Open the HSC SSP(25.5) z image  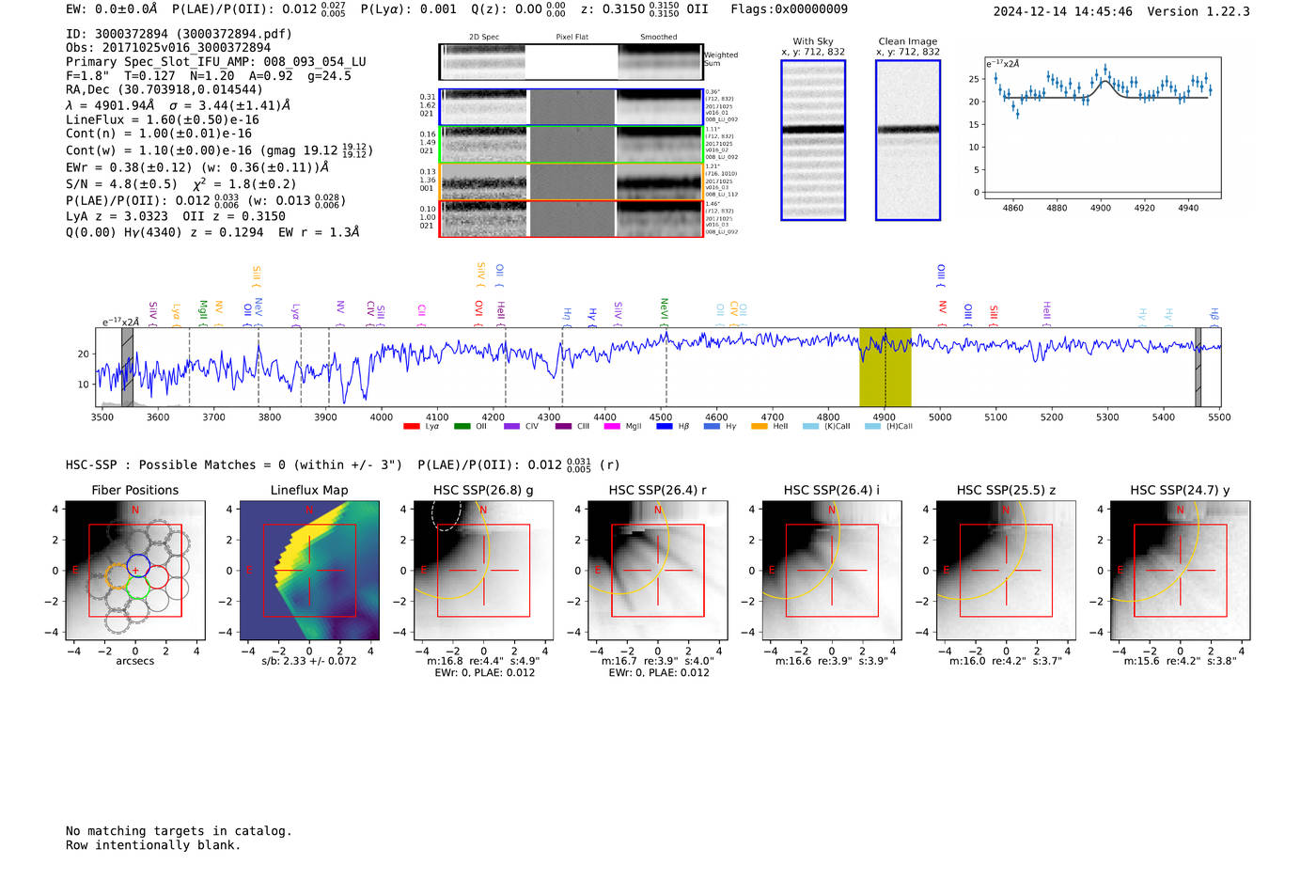1006,571
